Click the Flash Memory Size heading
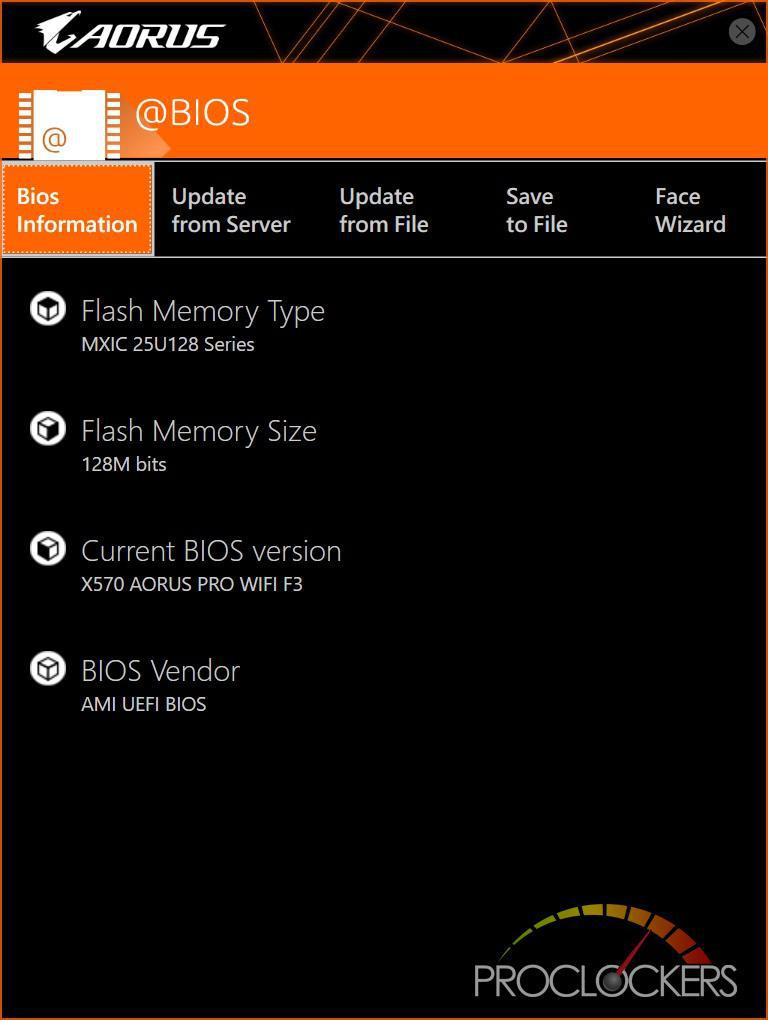The width and height of the screenshot is (768, 1020). (199, 432)
